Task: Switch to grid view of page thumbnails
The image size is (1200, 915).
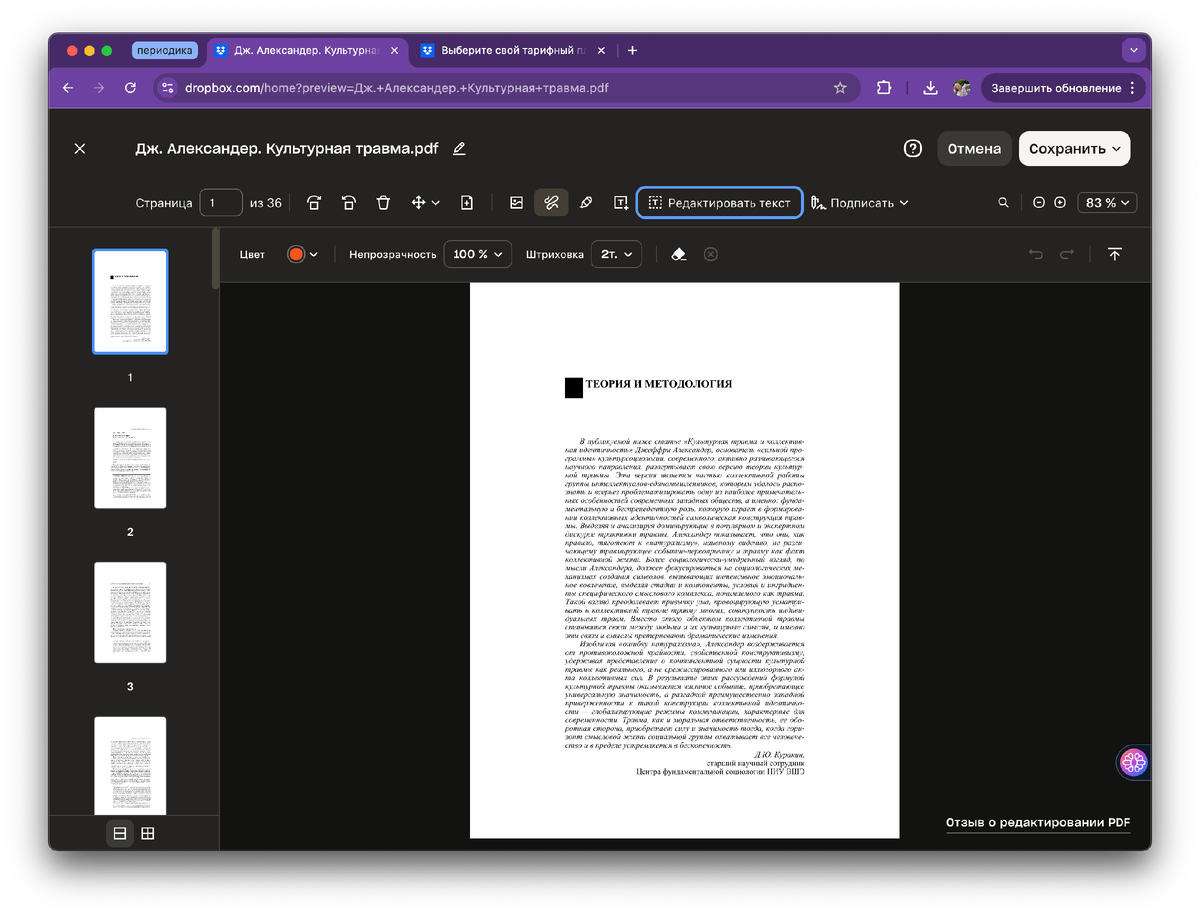Action: coord(148,832)
